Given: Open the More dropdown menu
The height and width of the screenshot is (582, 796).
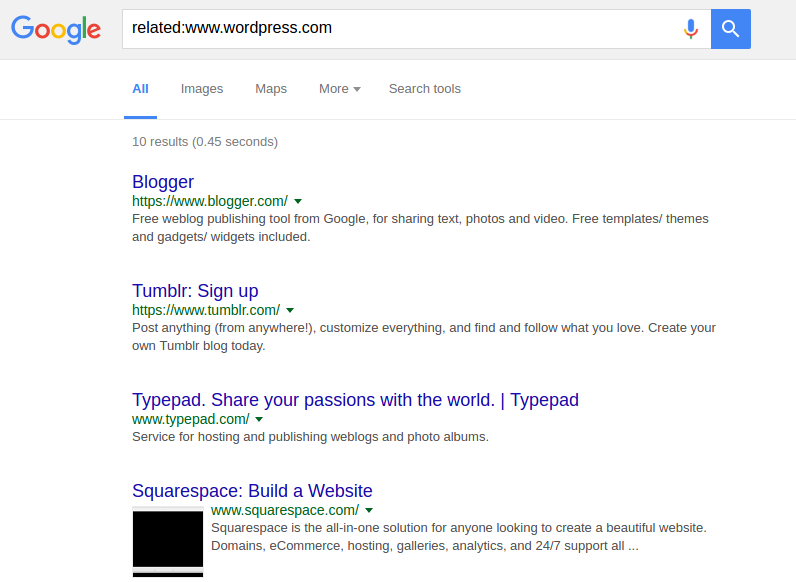Looking at the screenshot, I should coord(340,89).
